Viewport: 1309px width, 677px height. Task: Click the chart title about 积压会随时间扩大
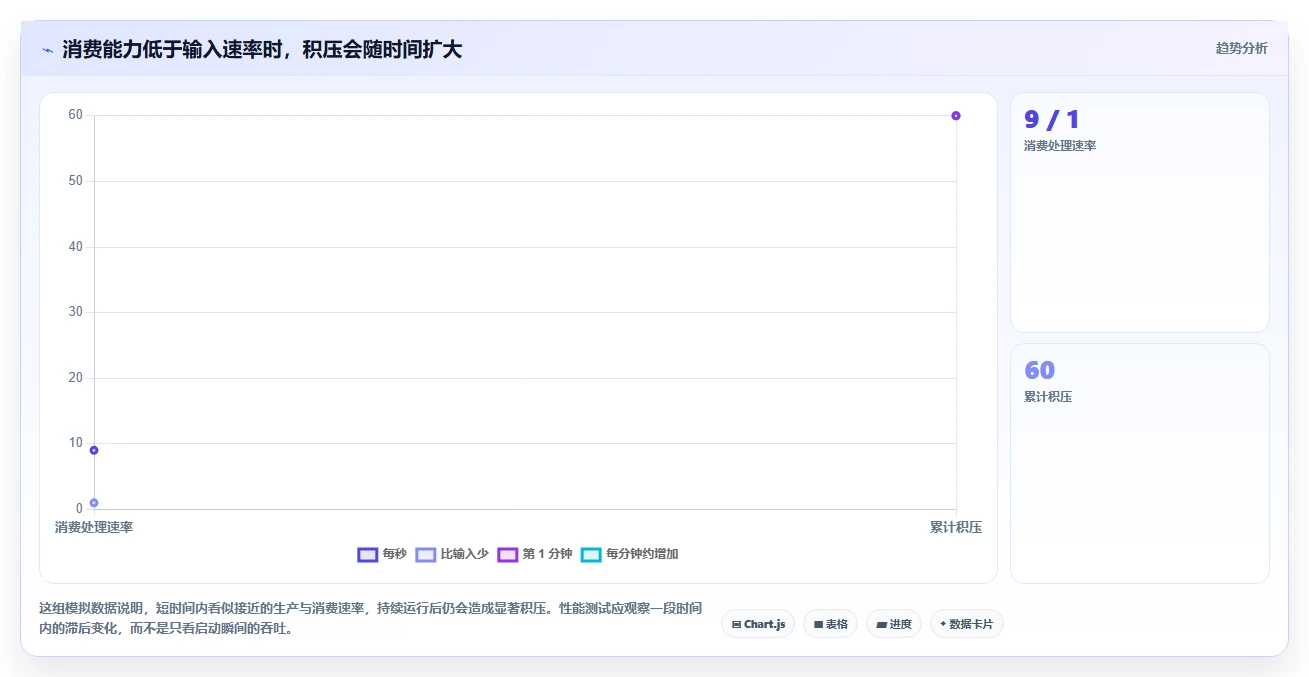[262, 49]
